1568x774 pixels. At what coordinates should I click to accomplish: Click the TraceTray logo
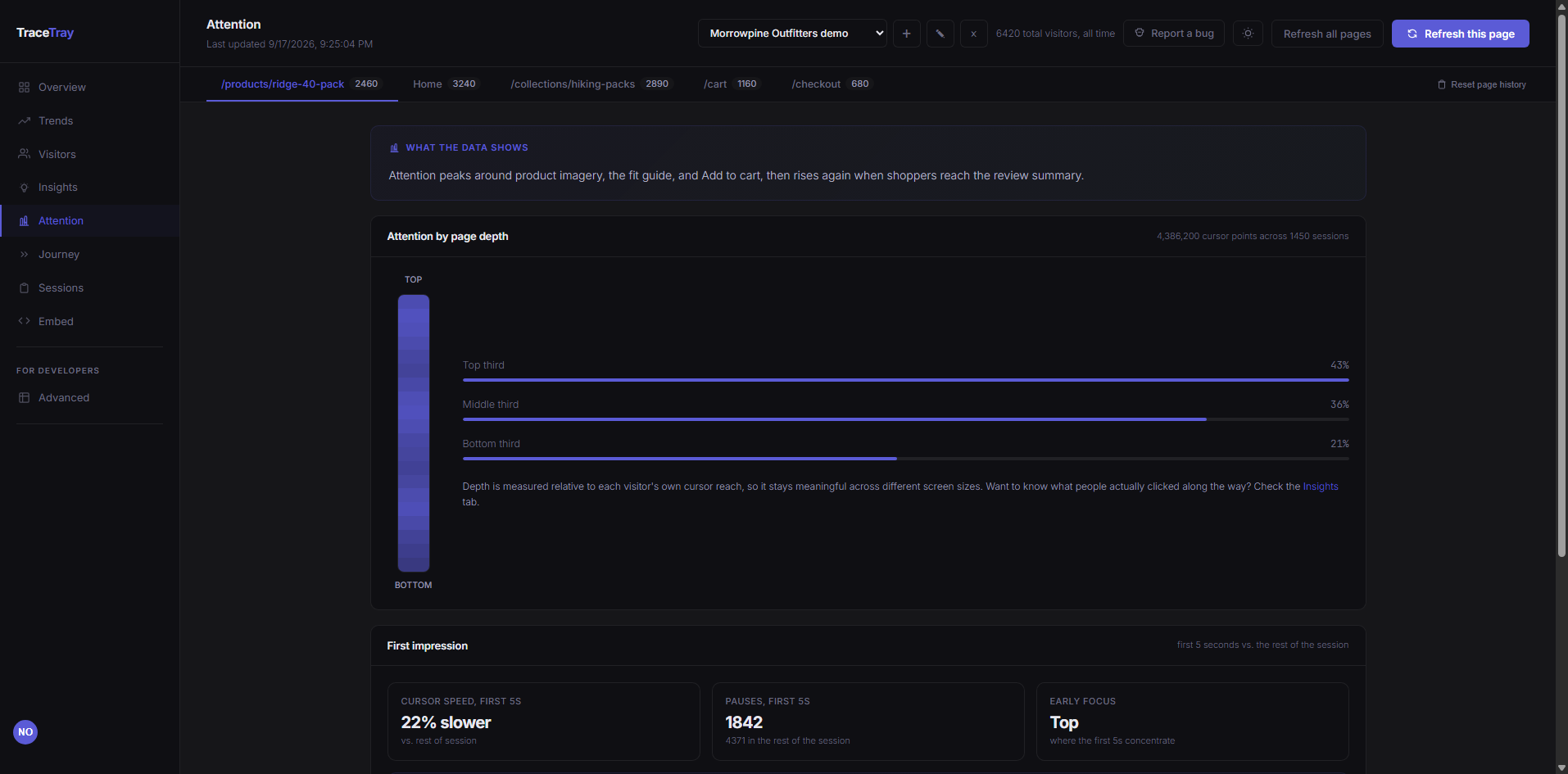click(x=45, y=33)
